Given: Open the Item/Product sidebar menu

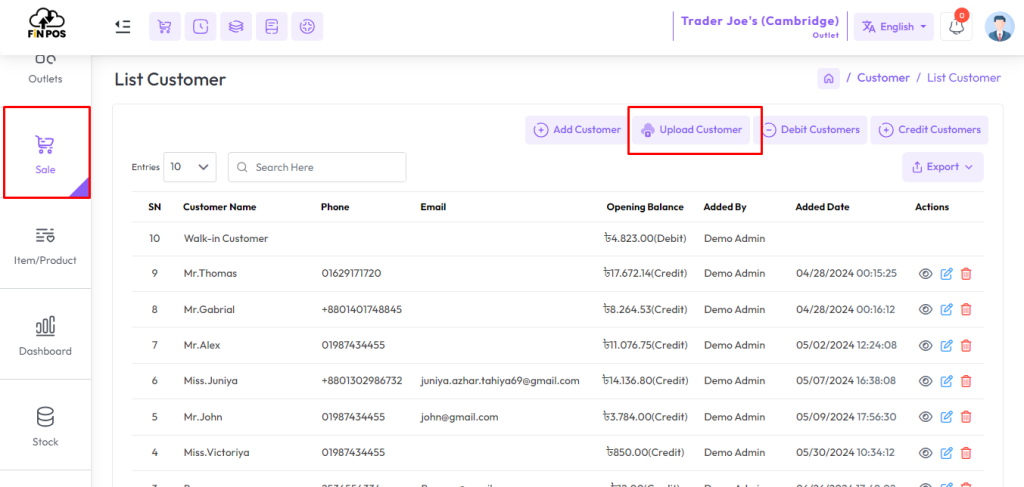Looking at the screenshot, I should coord(45,244).
